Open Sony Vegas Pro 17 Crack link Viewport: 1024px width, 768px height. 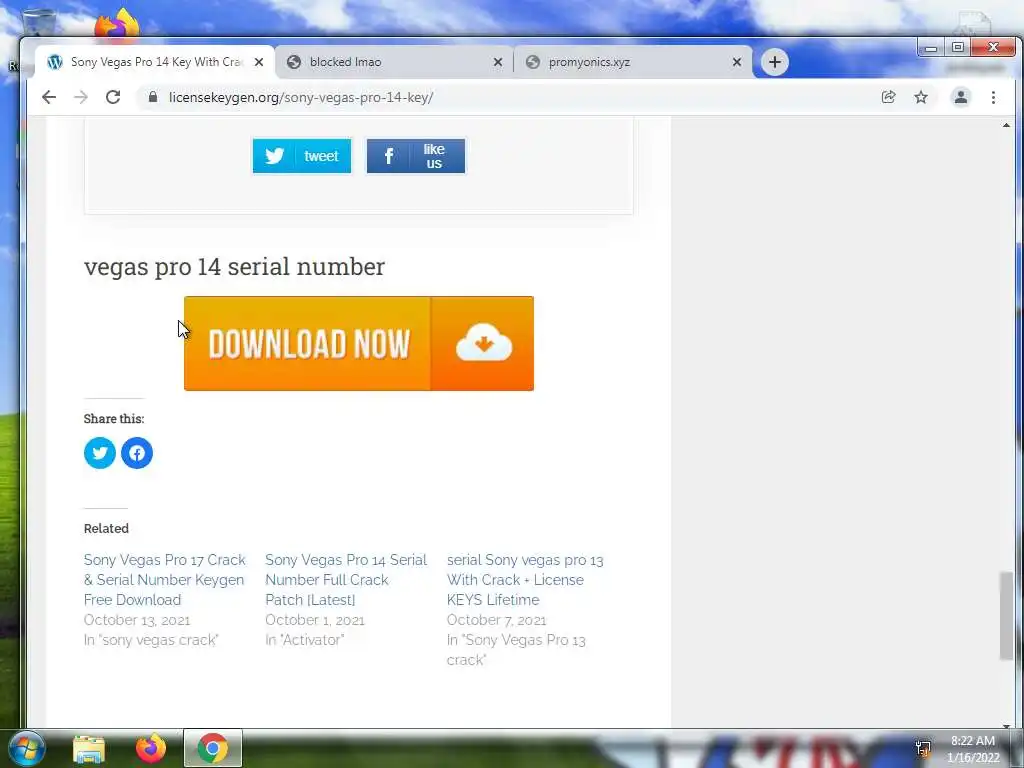[x=165, y=579]
